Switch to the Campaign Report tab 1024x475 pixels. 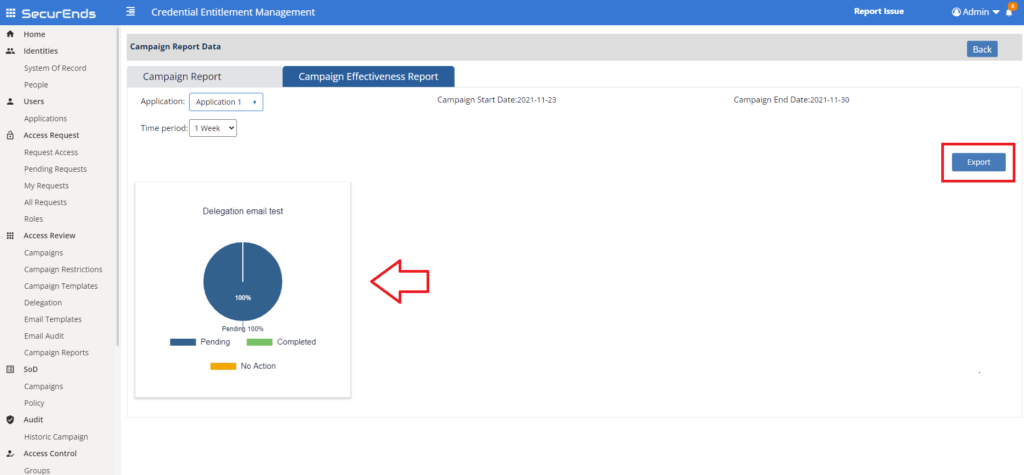pos(204,76)
